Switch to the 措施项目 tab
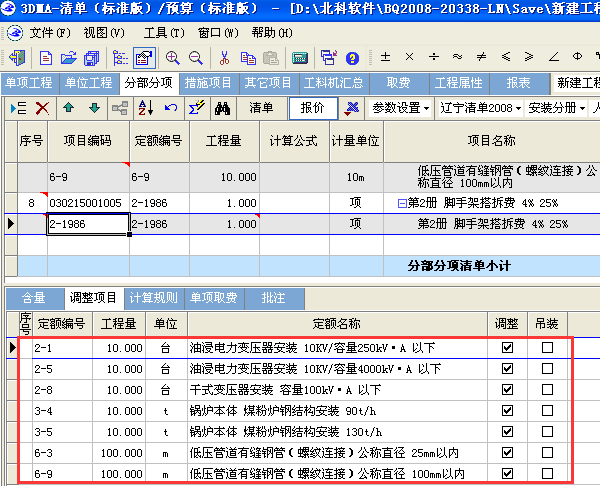 tap(210, 83)
